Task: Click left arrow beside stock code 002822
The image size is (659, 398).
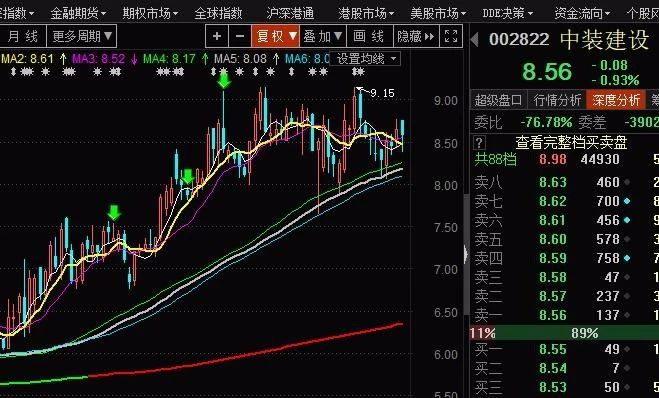Action: pos(475,40)
